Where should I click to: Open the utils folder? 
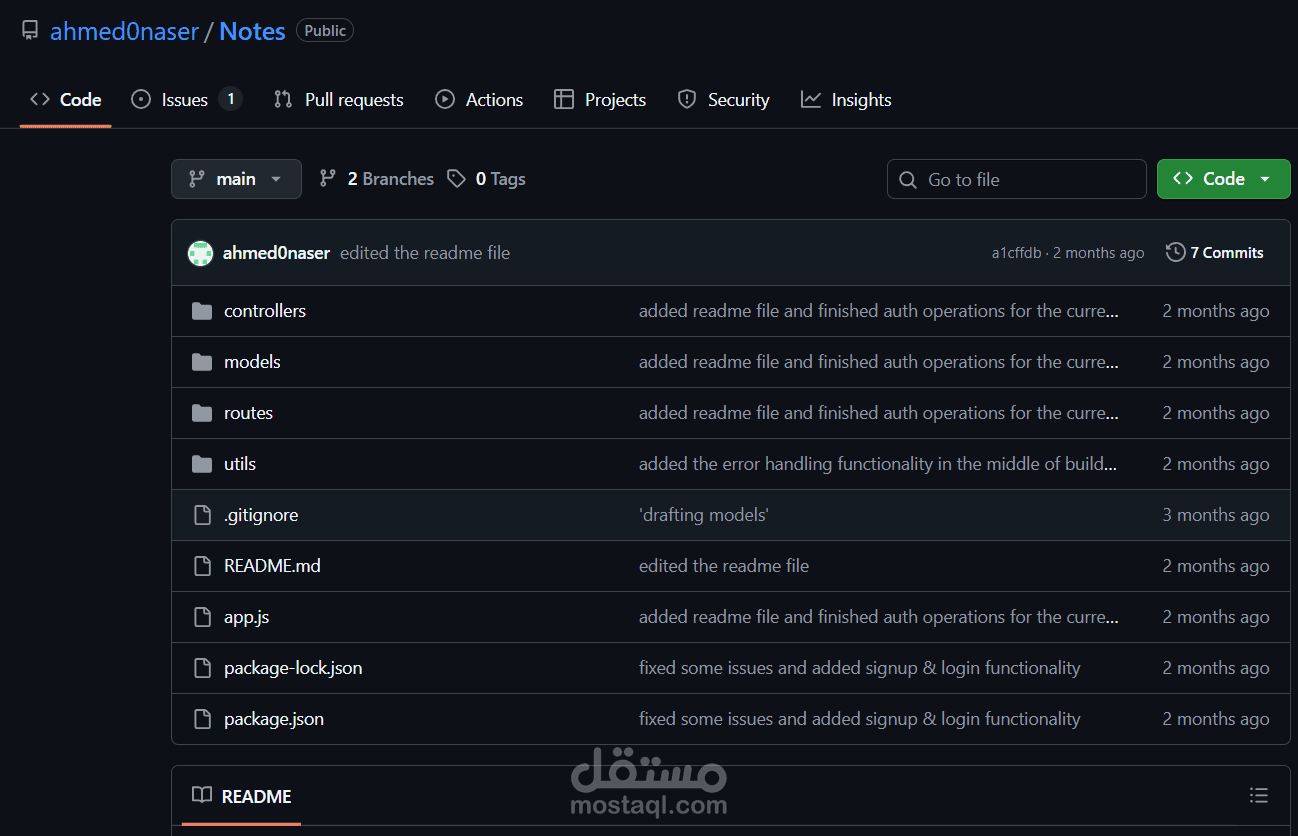[240, 464]
